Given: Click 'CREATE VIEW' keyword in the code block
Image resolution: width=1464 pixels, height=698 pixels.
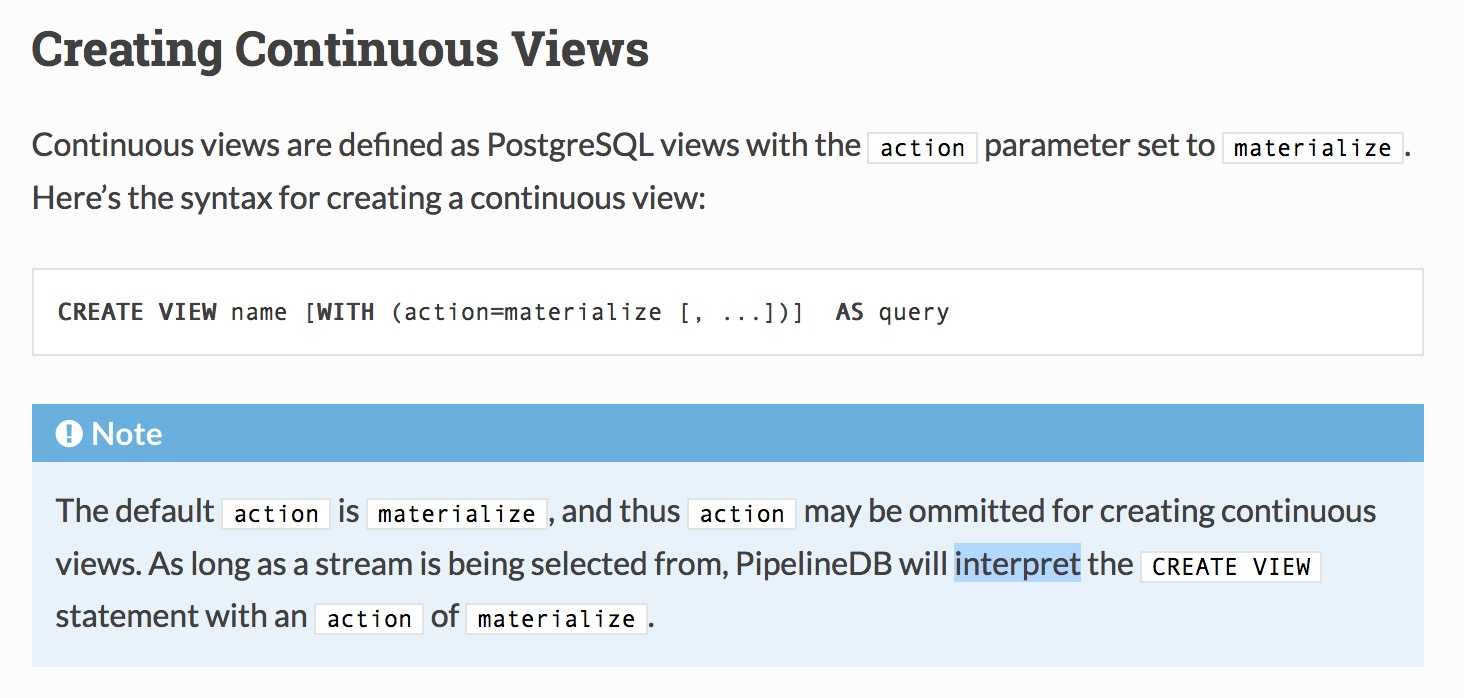Looking at the screenshot, I should 137,312.
